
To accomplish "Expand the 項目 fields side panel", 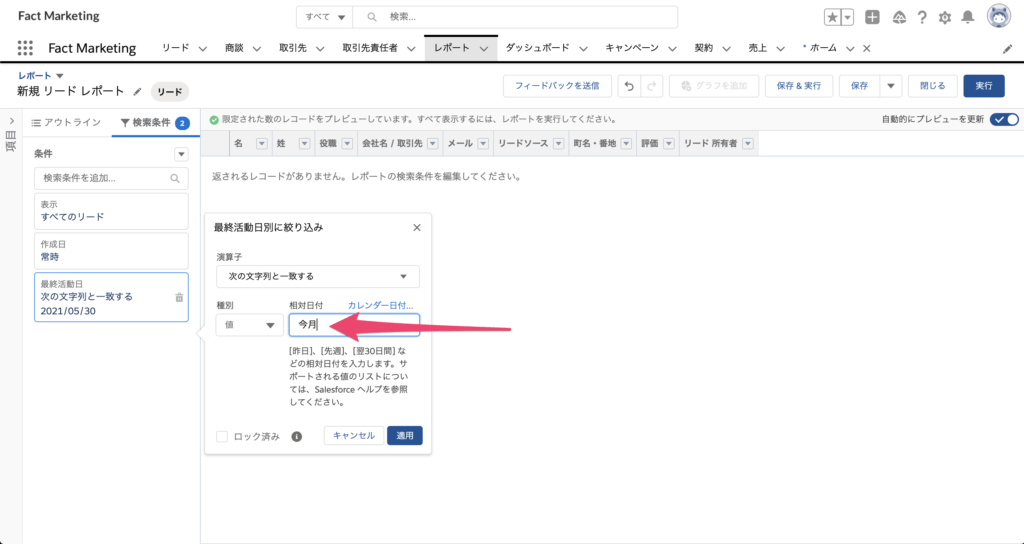I will [12, 121].
